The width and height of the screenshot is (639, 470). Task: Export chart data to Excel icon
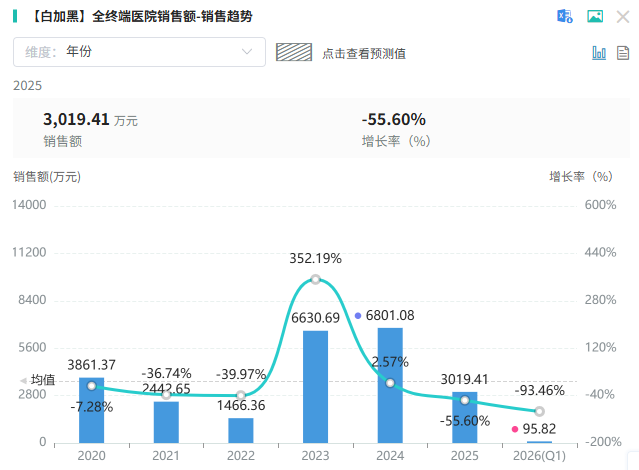(x=565, y=16)
